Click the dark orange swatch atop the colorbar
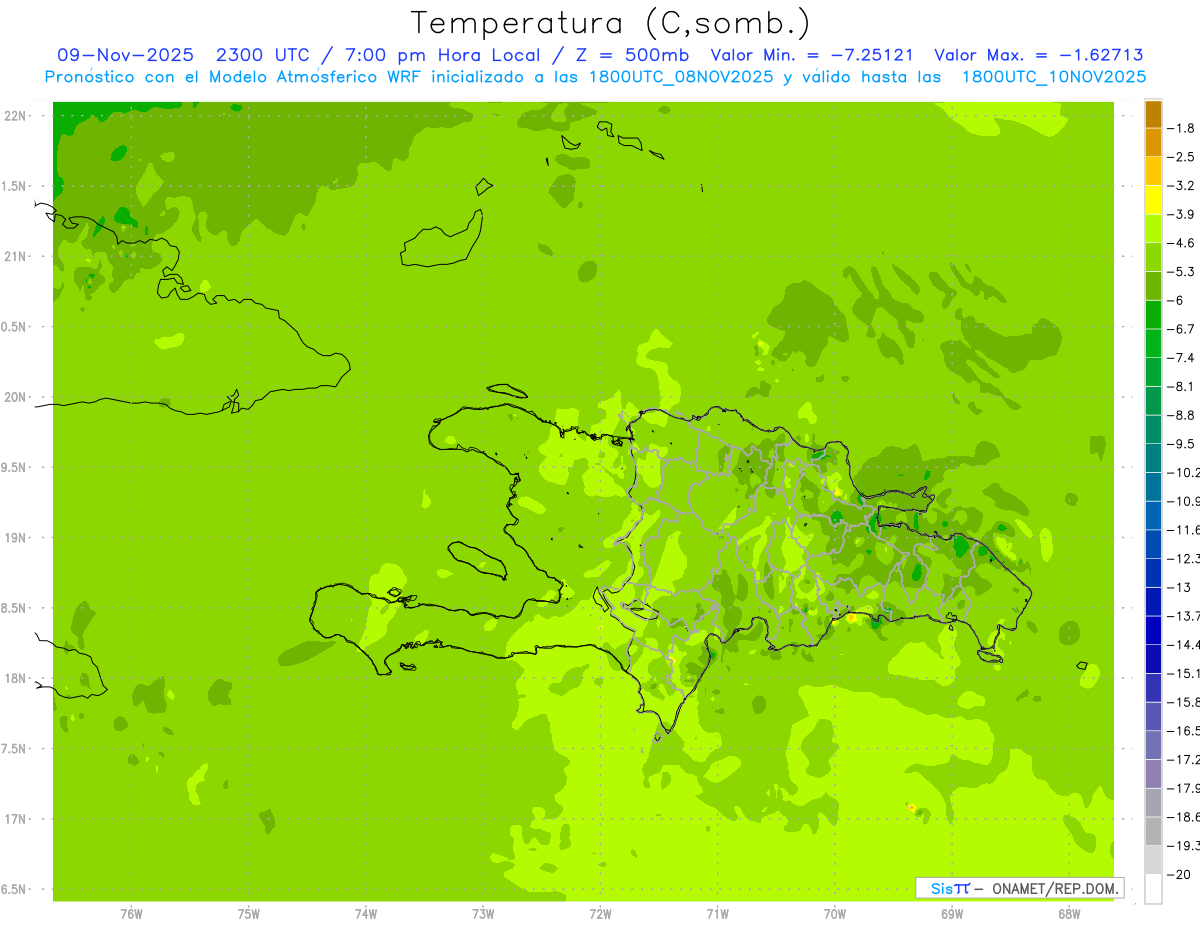 pyautogui.click(x=1153, y=114)
